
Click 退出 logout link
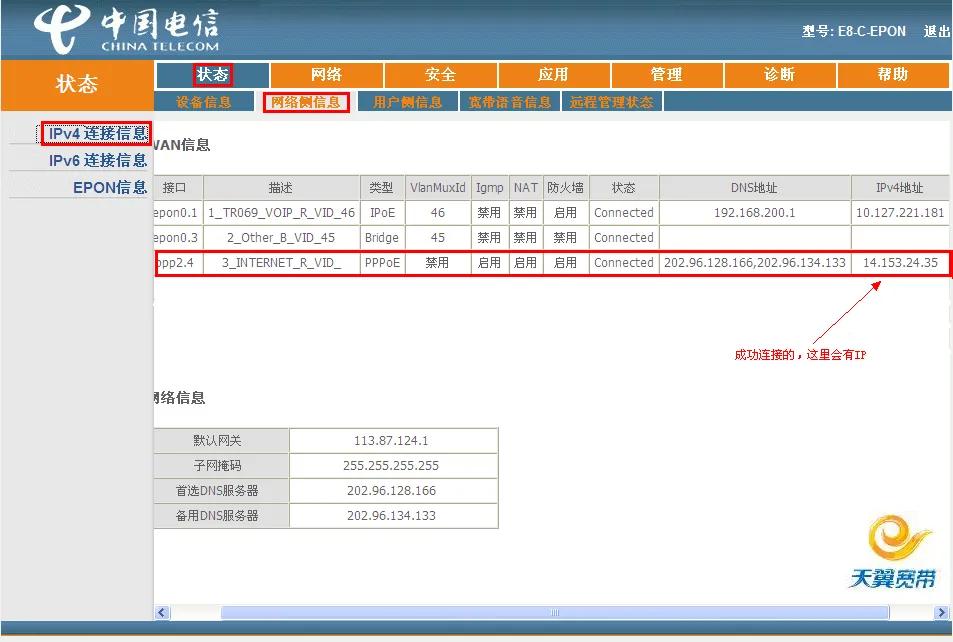pos(937,31)
